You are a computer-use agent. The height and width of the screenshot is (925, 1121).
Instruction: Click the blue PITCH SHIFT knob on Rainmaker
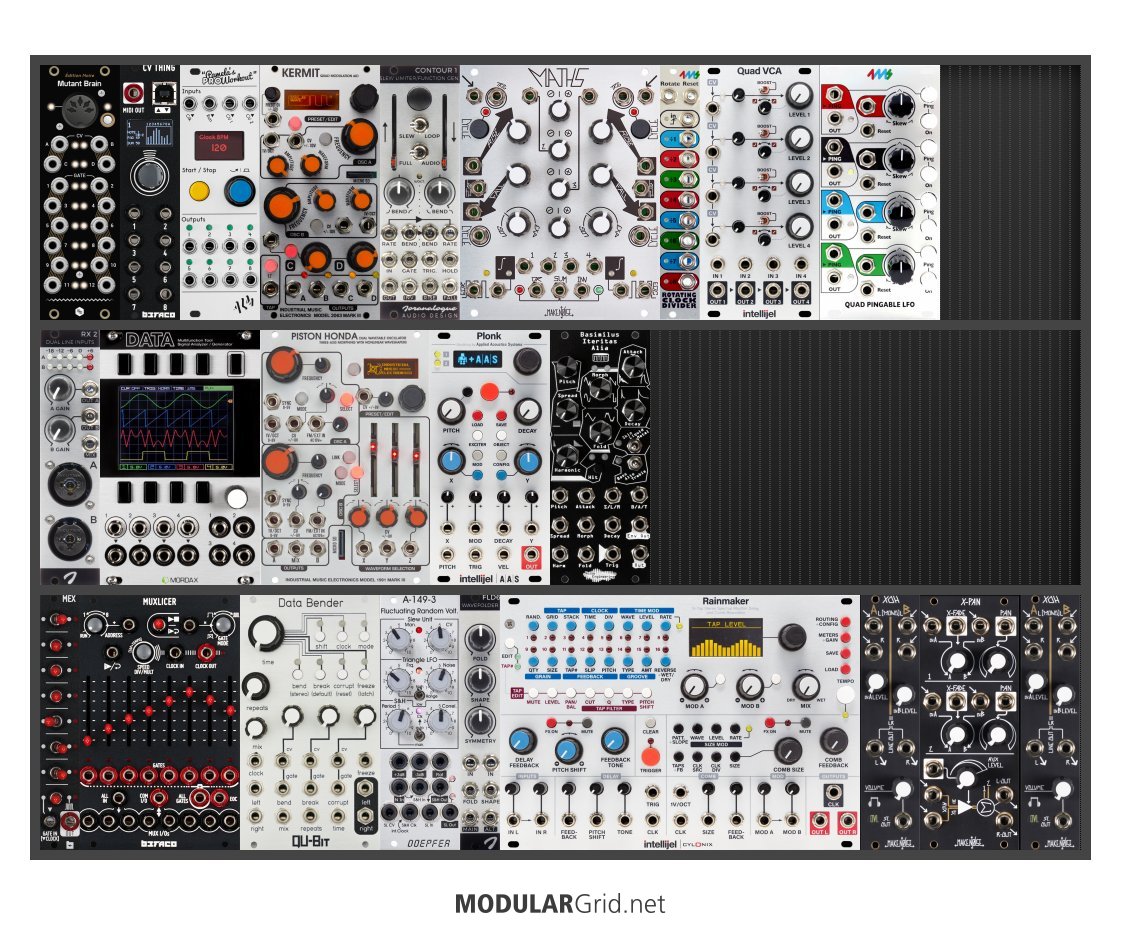[569, 750]
